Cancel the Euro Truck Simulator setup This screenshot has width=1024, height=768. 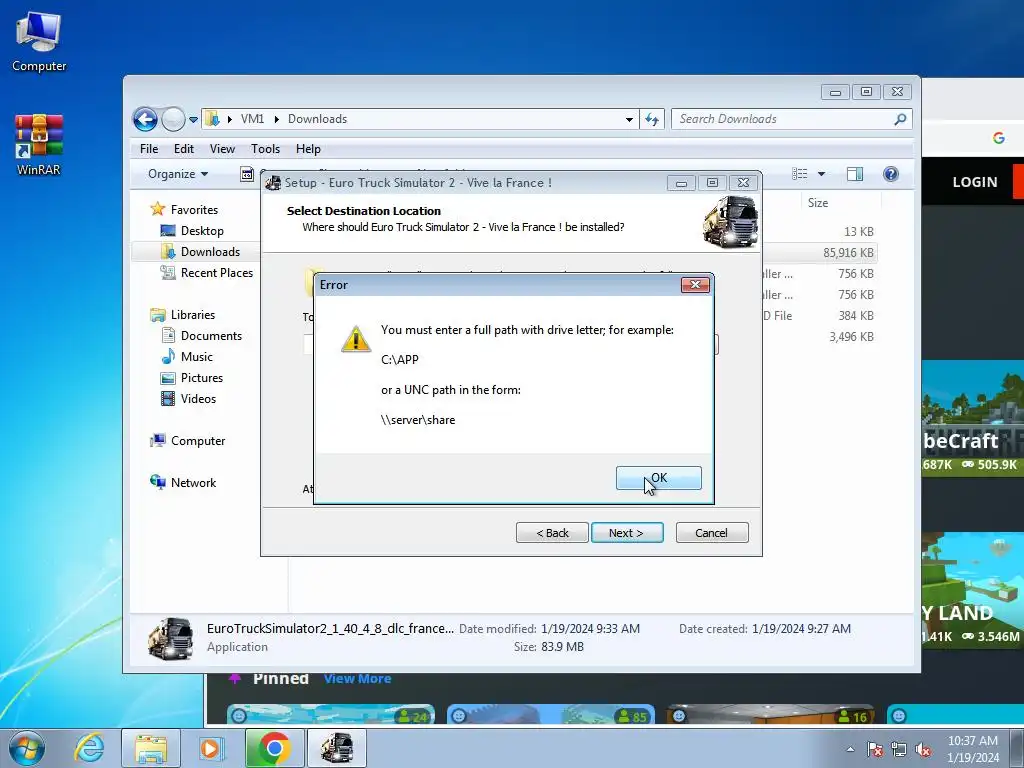(x=712, y=533)
